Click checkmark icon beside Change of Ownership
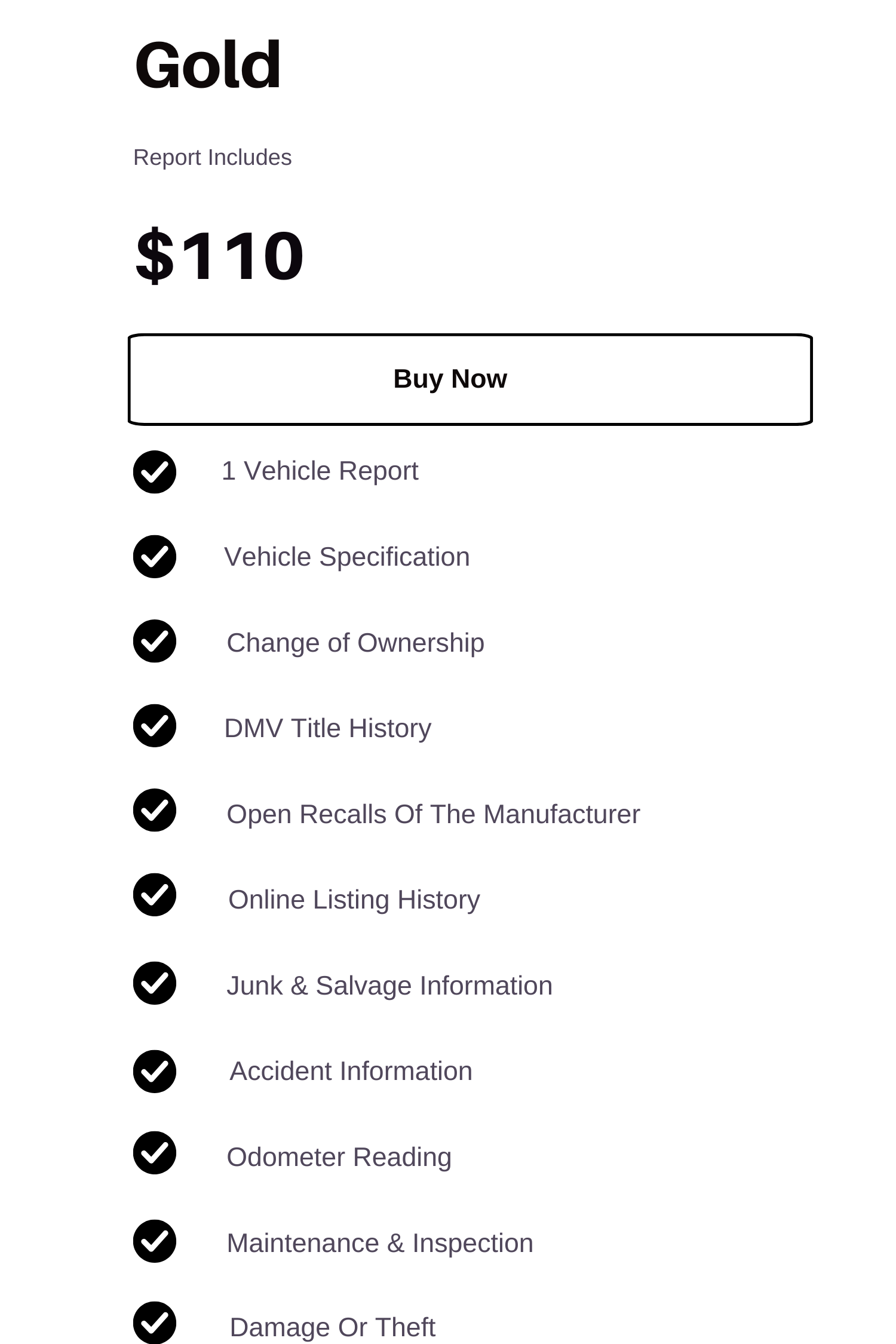 click(155, 641)
